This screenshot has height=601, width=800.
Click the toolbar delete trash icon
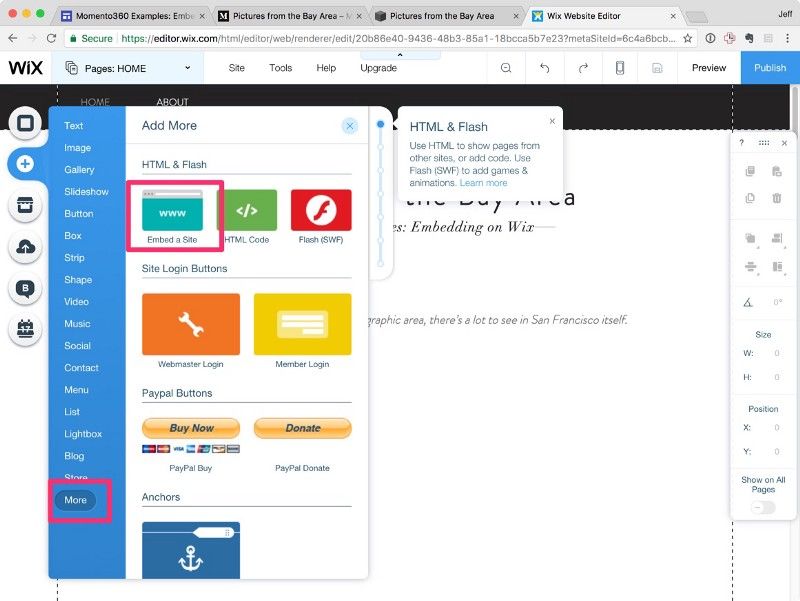coord(777,198)
